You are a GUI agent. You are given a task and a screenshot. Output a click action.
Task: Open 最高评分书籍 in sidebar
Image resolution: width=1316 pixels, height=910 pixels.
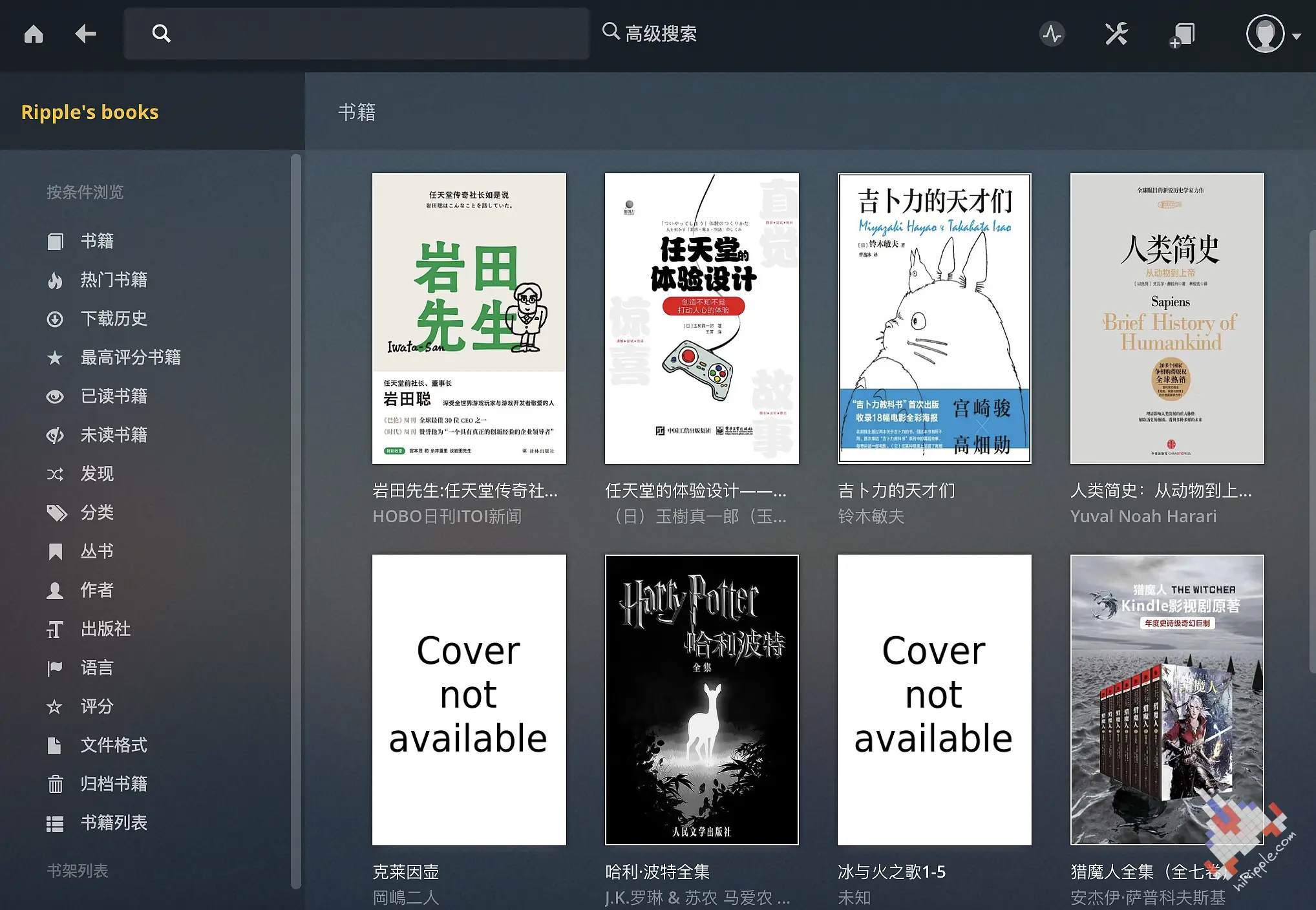(x=131, y=357)
